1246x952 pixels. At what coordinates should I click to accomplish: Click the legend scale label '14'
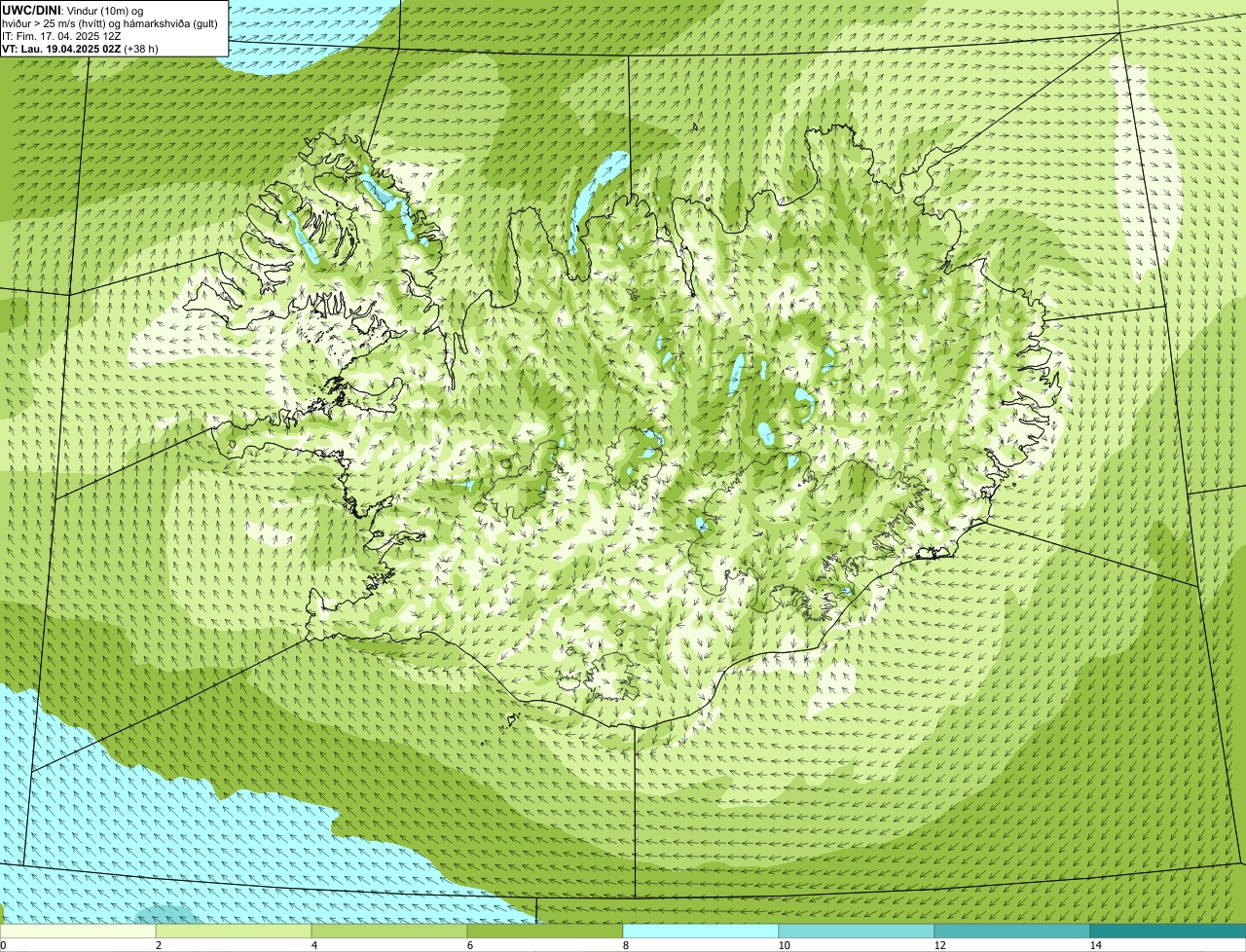tap(1095, 945)
